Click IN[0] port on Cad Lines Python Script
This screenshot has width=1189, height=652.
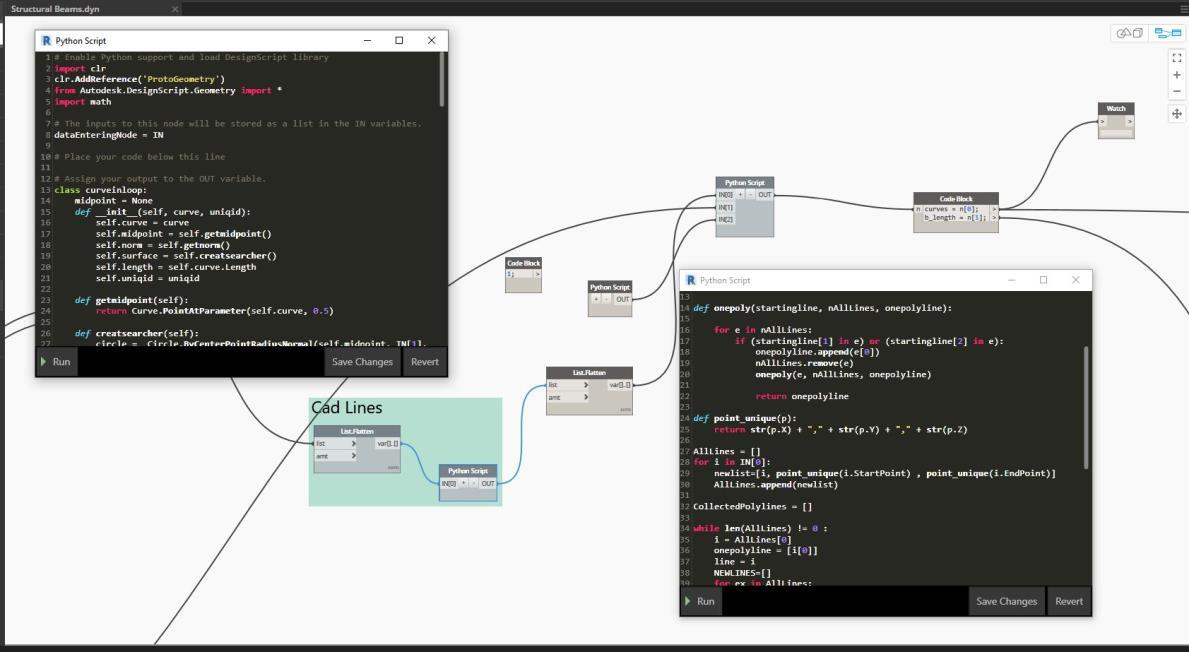(449, 483)
